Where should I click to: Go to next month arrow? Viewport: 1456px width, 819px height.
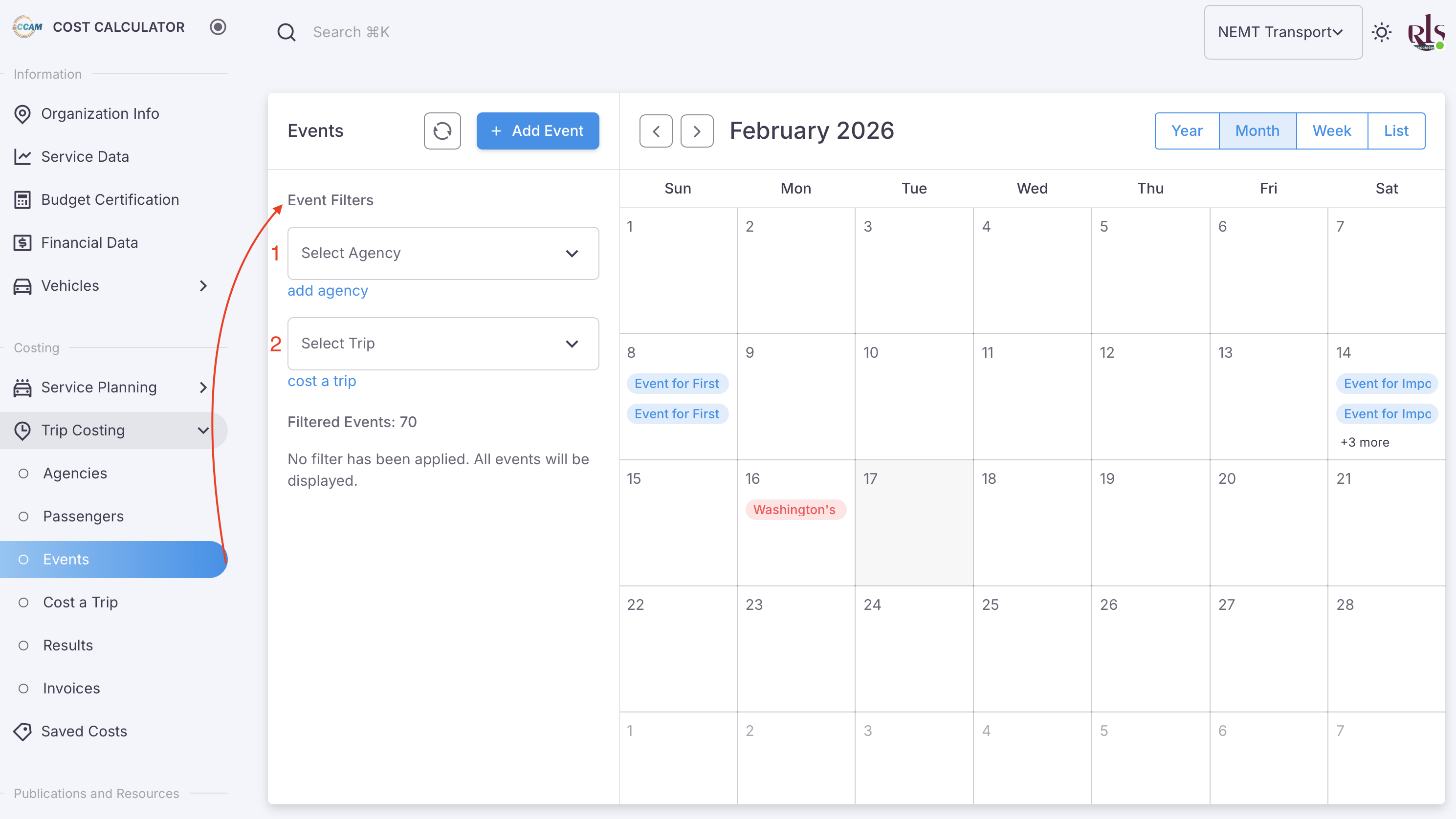pos(696,131)
